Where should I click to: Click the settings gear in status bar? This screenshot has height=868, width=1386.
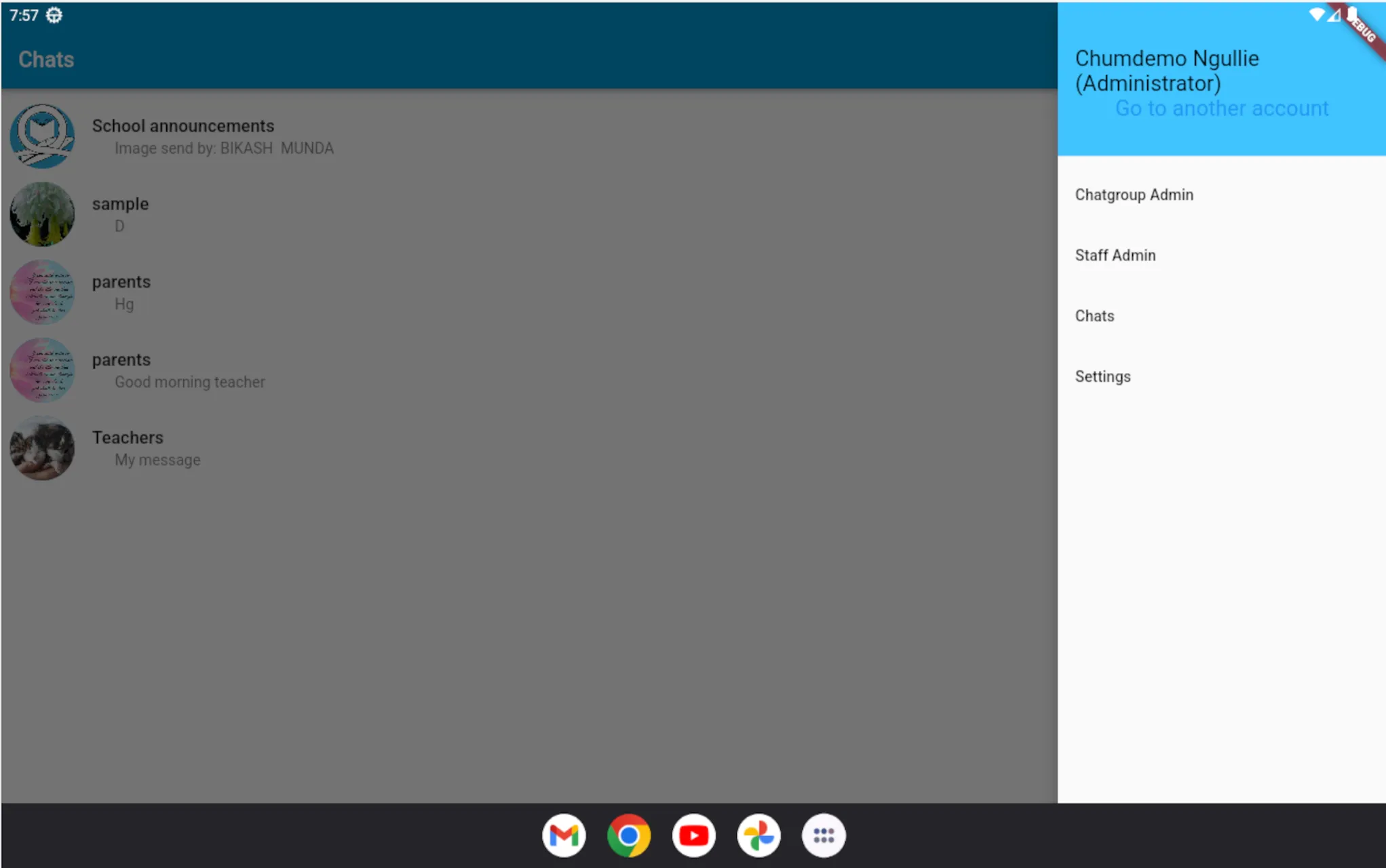point(54,15)
